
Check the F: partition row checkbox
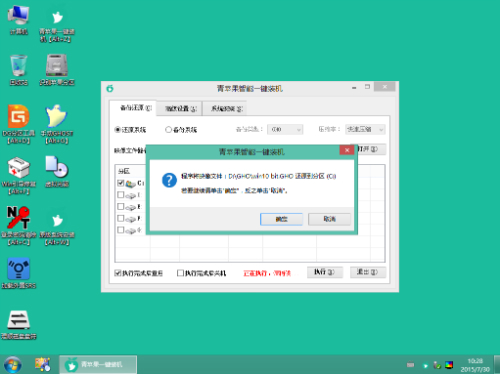click(121, 218)
